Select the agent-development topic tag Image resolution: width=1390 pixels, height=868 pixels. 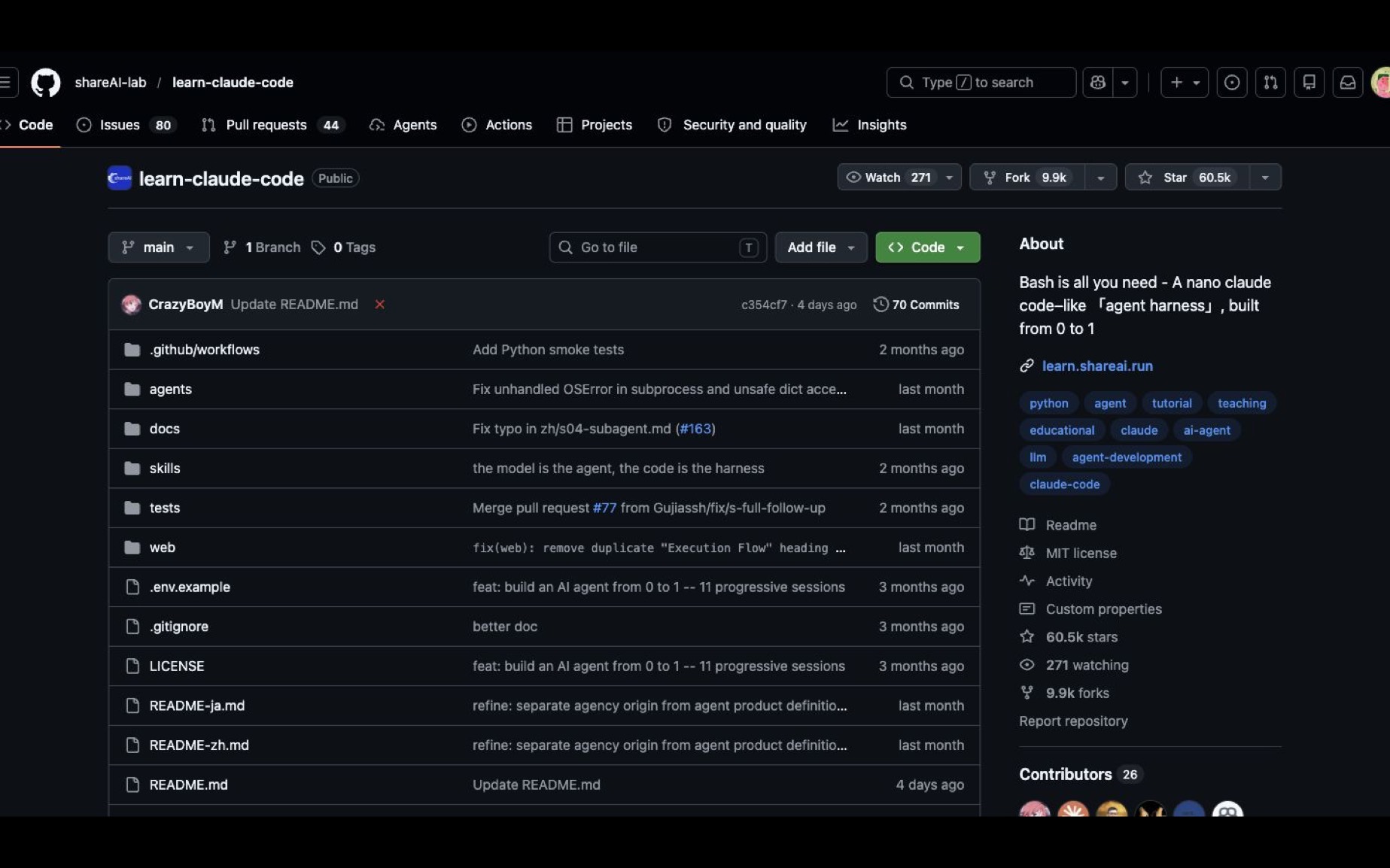pyautogui.click(x=1127, y=457)
